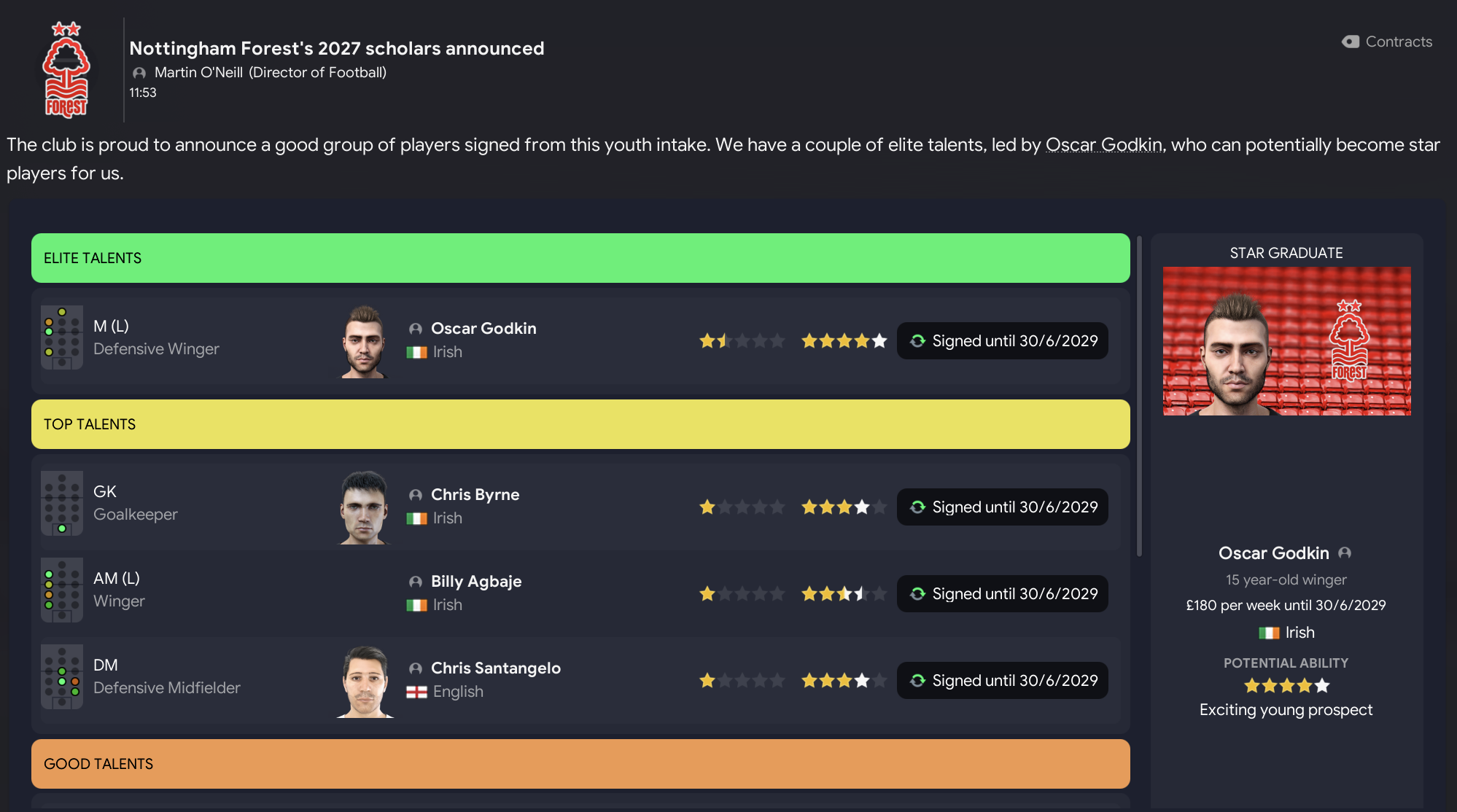Click person icon next to Martin O'Neill

pyautogui.click(x=139, y=73)
